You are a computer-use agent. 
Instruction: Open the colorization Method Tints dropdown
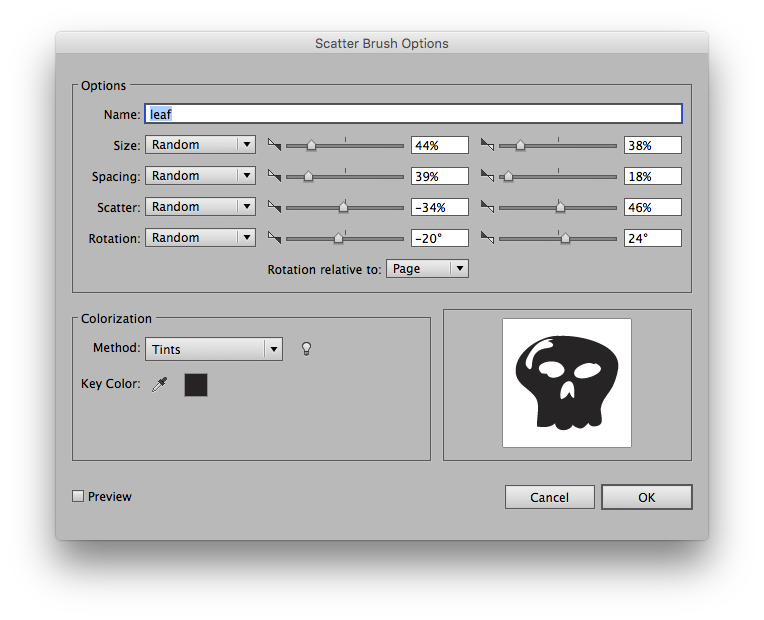coord(214,349)
